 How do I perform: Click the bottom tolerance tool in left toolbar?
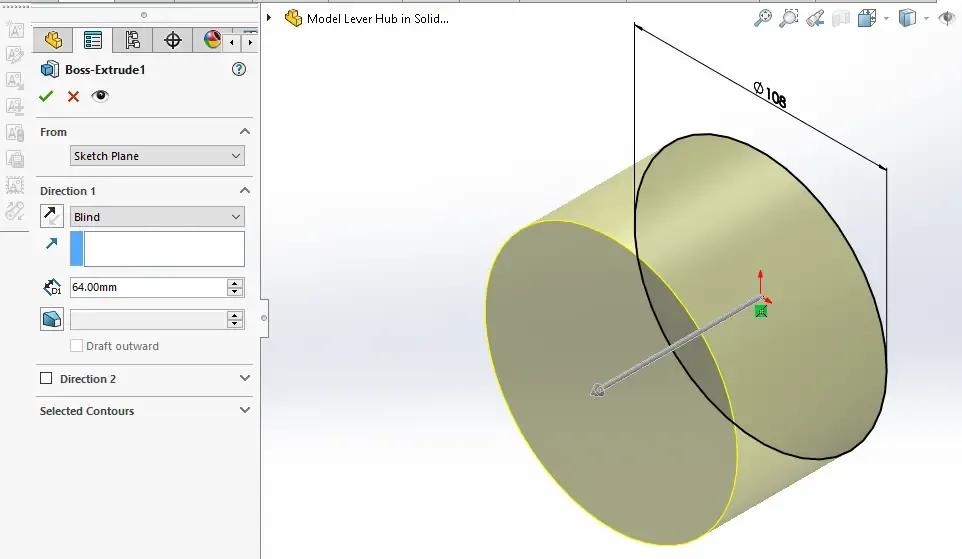tap(15, 211)
